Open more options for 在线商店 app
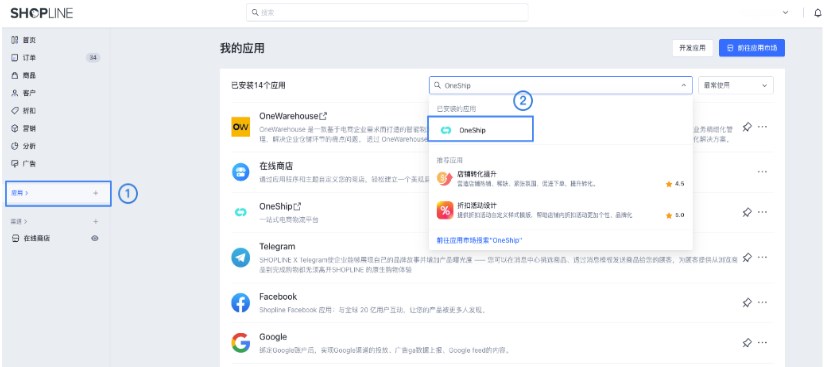 [763, 172]
